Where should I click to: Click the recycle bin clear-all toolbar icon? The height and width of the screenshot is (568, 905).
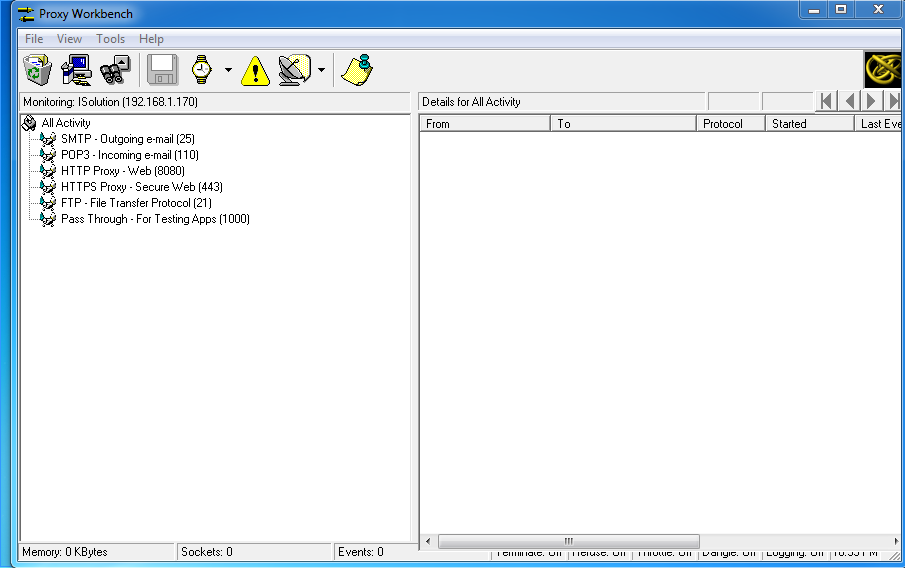tap(38, 70)
